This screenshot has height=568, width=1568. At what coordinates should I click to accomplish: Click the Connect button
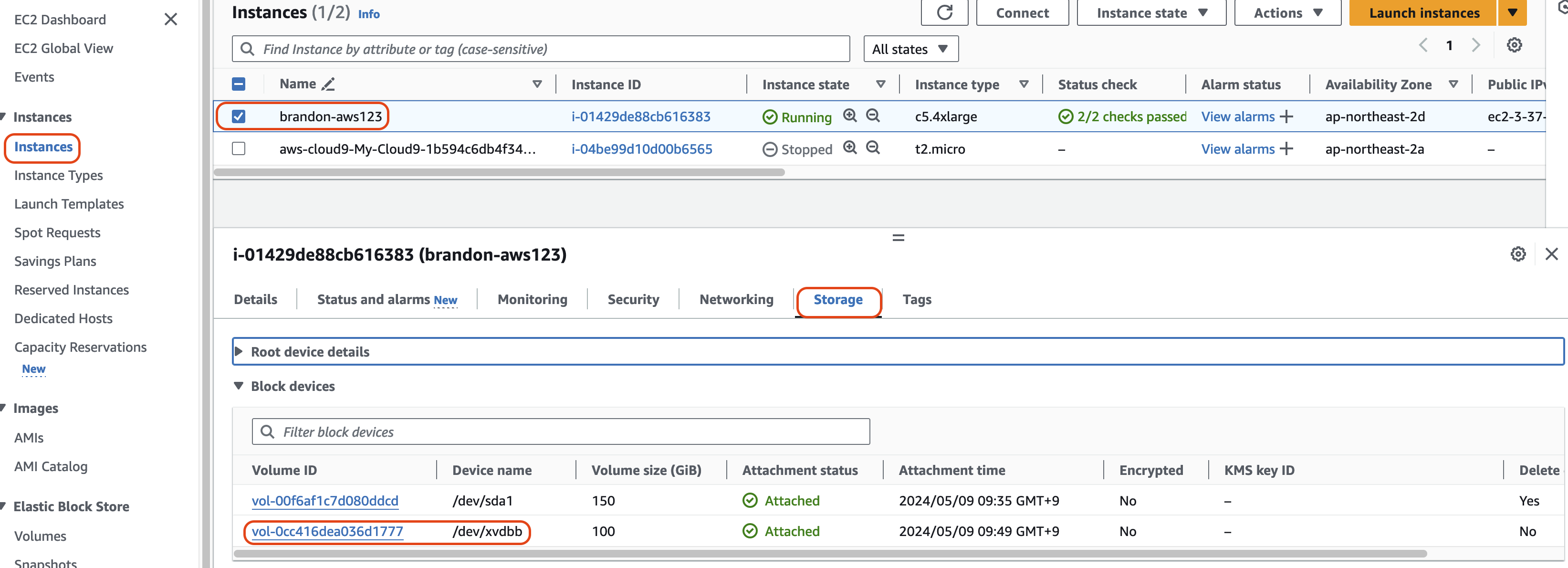point(1022,13)
